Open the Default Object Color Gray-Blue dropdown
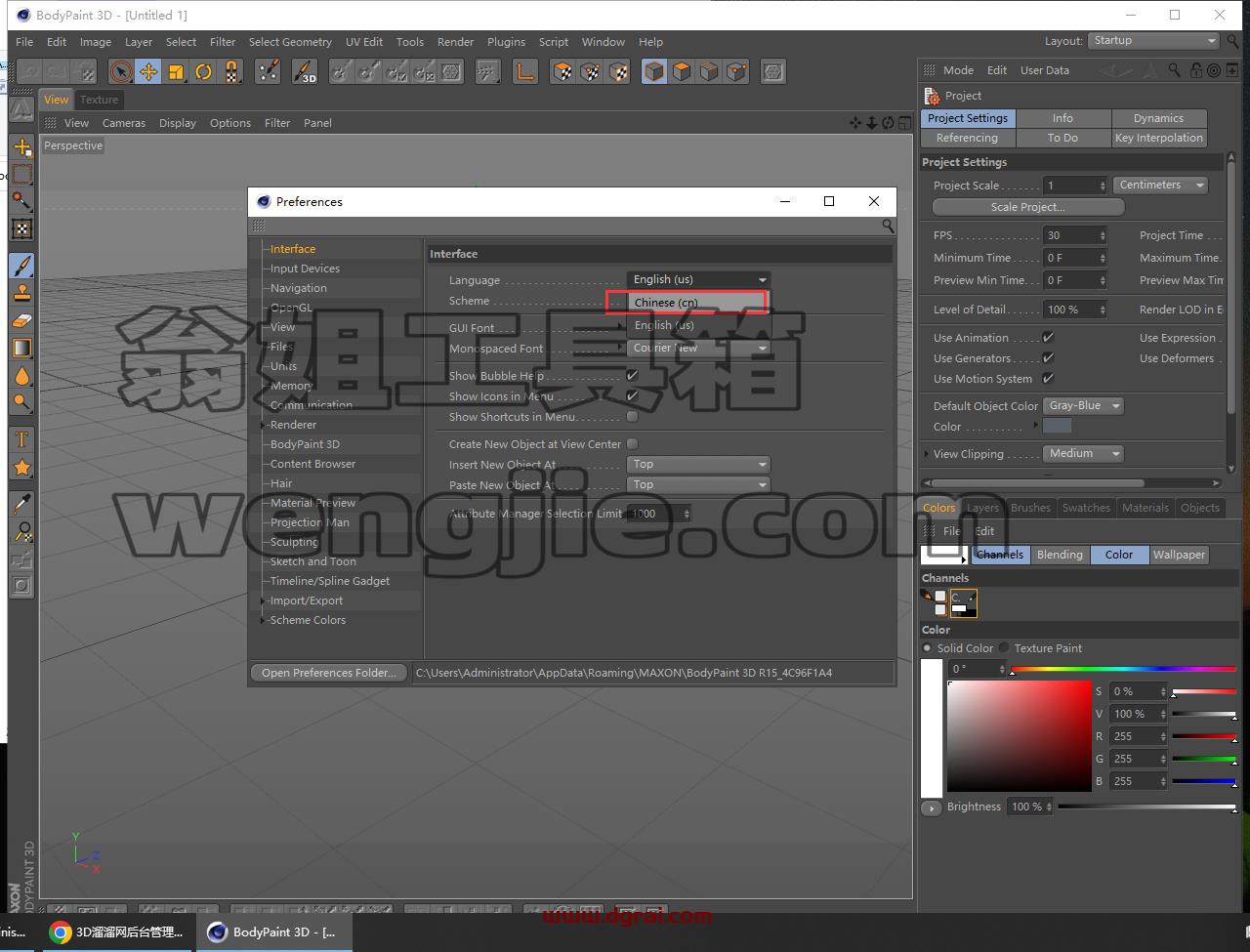Image resolution: width=1250 pixels, height=952 pixels. 1084,406
